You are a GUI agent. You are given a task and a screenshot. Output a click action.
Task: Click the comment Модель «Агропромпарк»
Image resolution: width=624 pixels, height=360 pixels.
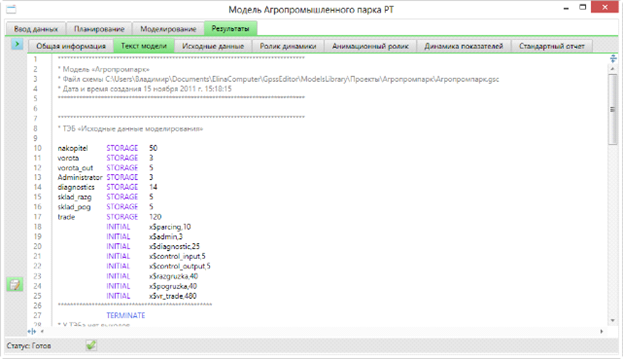point(103,69)
